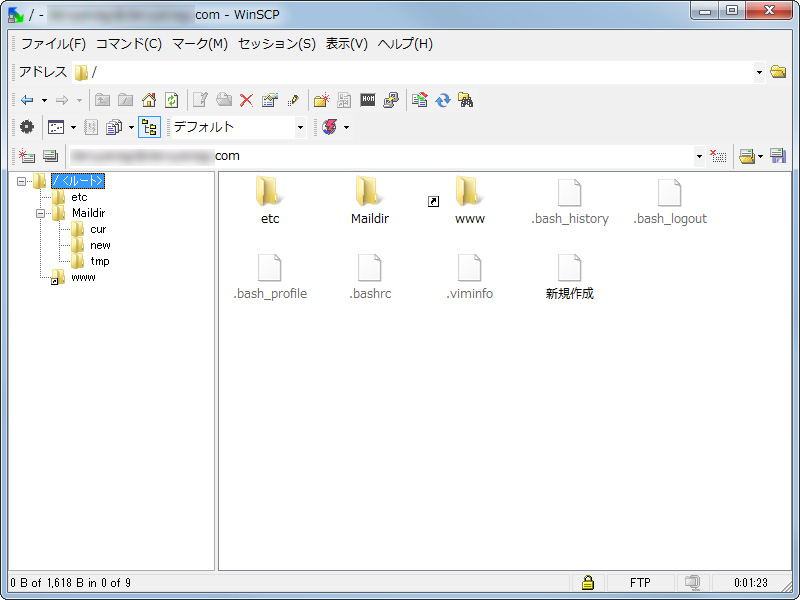This screenshot has height=600, width=800.
Task: Select etc folder in tree
Action: click(x=79, y=197)
